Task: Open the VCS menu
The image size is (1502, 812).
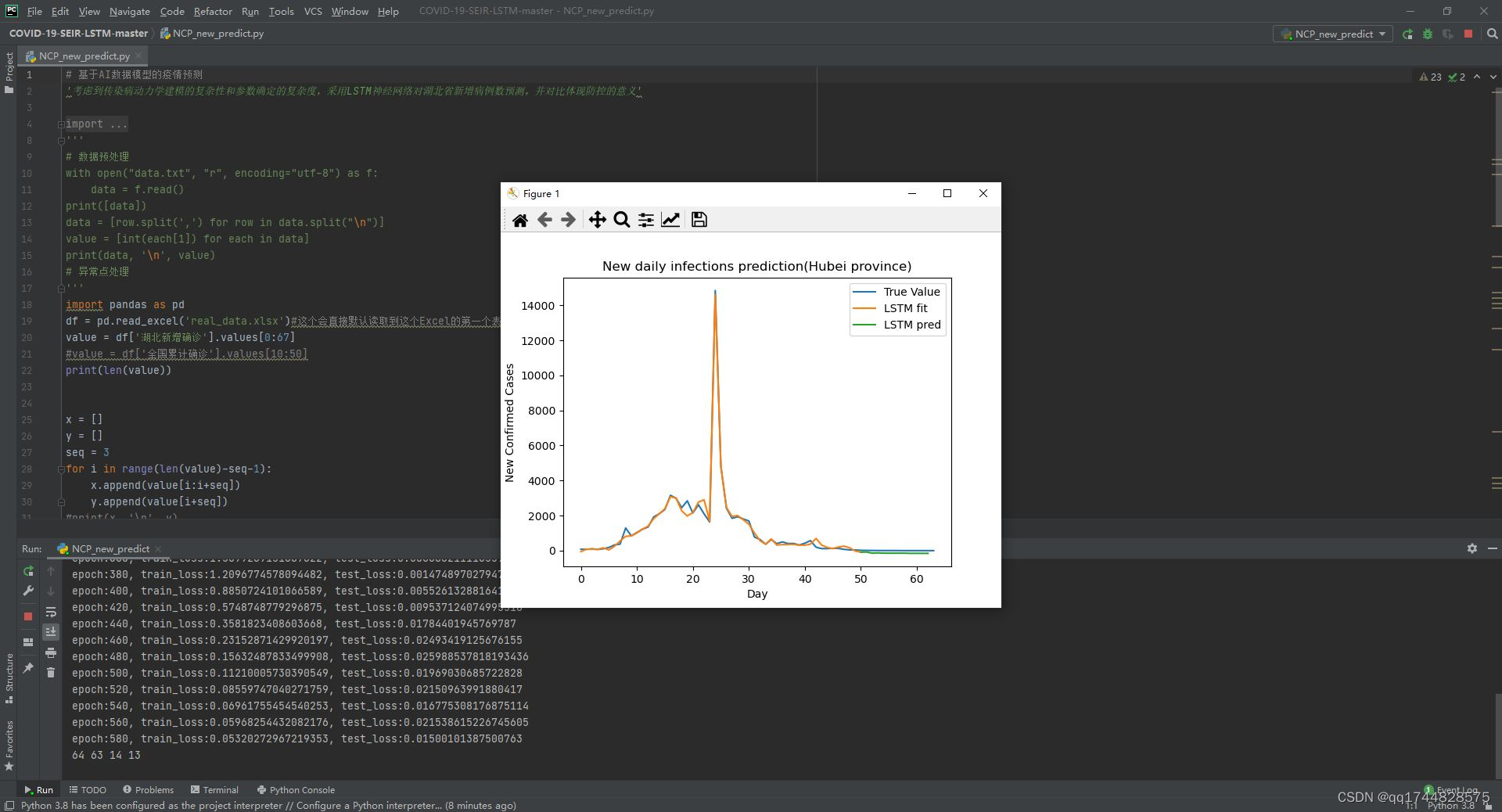Action: pos(313,11)
